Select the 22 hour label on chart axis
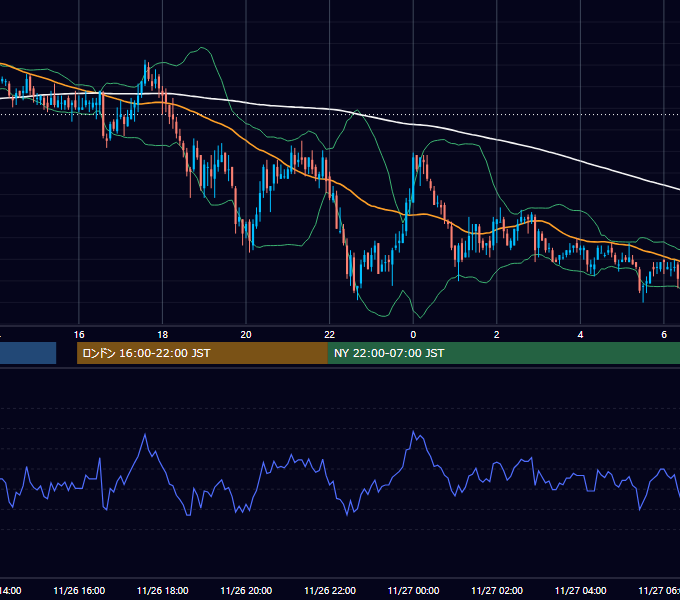680x600 pixels. tap(330, 334)
